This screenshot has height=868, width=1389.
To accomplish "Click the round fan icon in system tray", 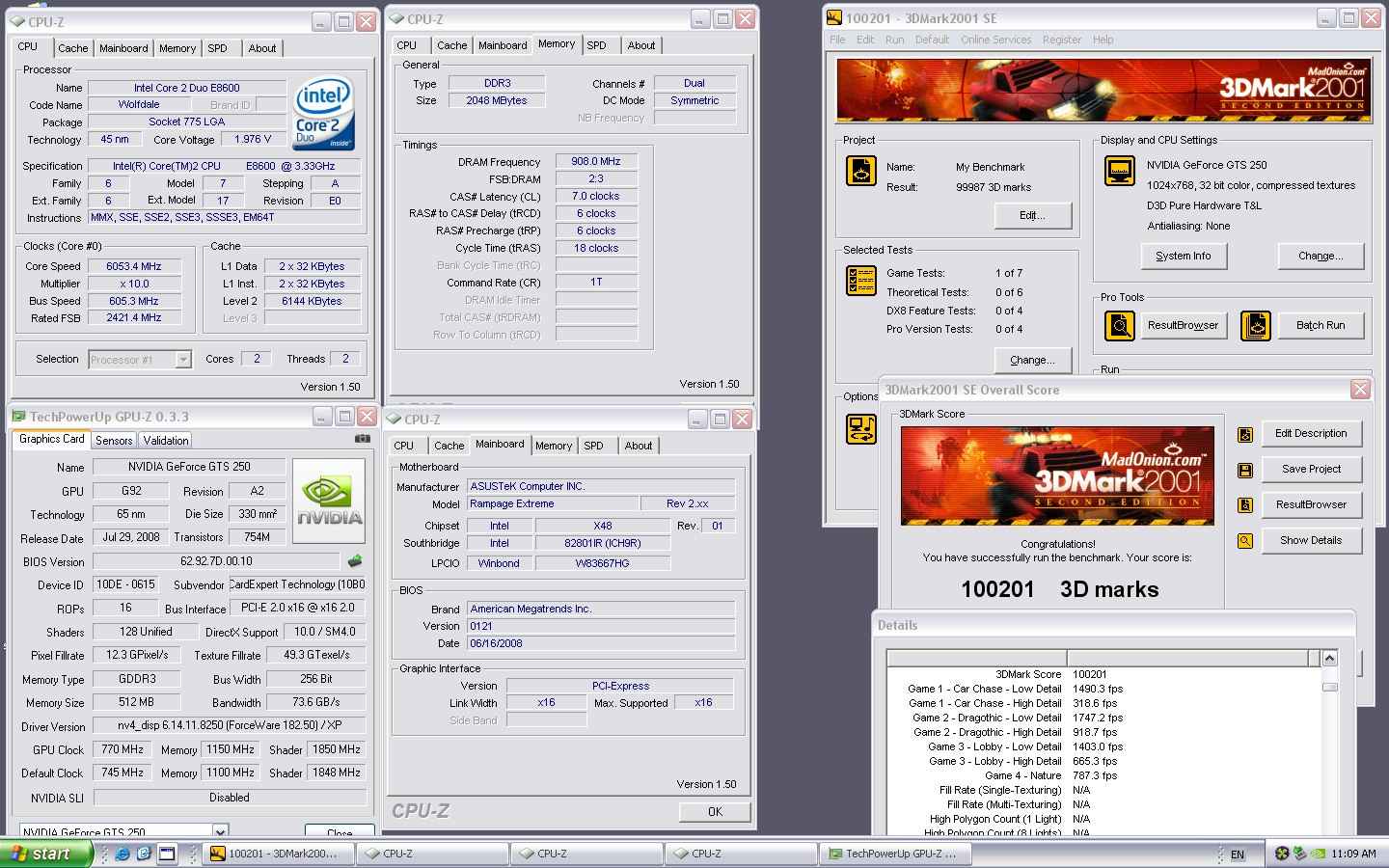I will pos(1281,854).
